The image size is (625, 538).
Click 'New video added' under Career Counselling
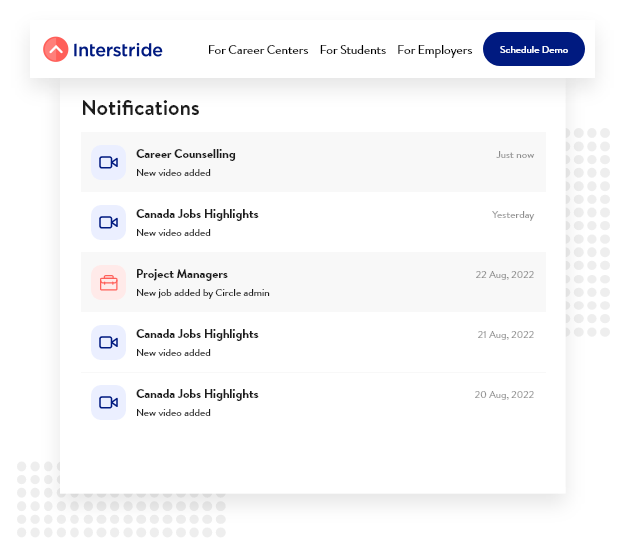pyautogui.click(x=173, y=173)
